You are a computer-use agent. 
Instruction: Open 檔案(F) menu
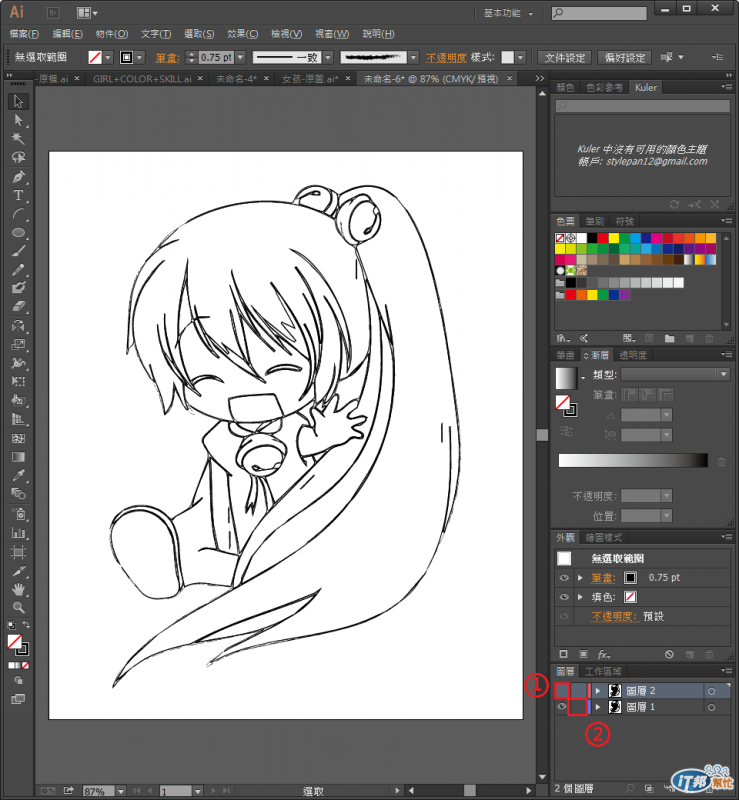pyautogui.click(x=24, y=34)
